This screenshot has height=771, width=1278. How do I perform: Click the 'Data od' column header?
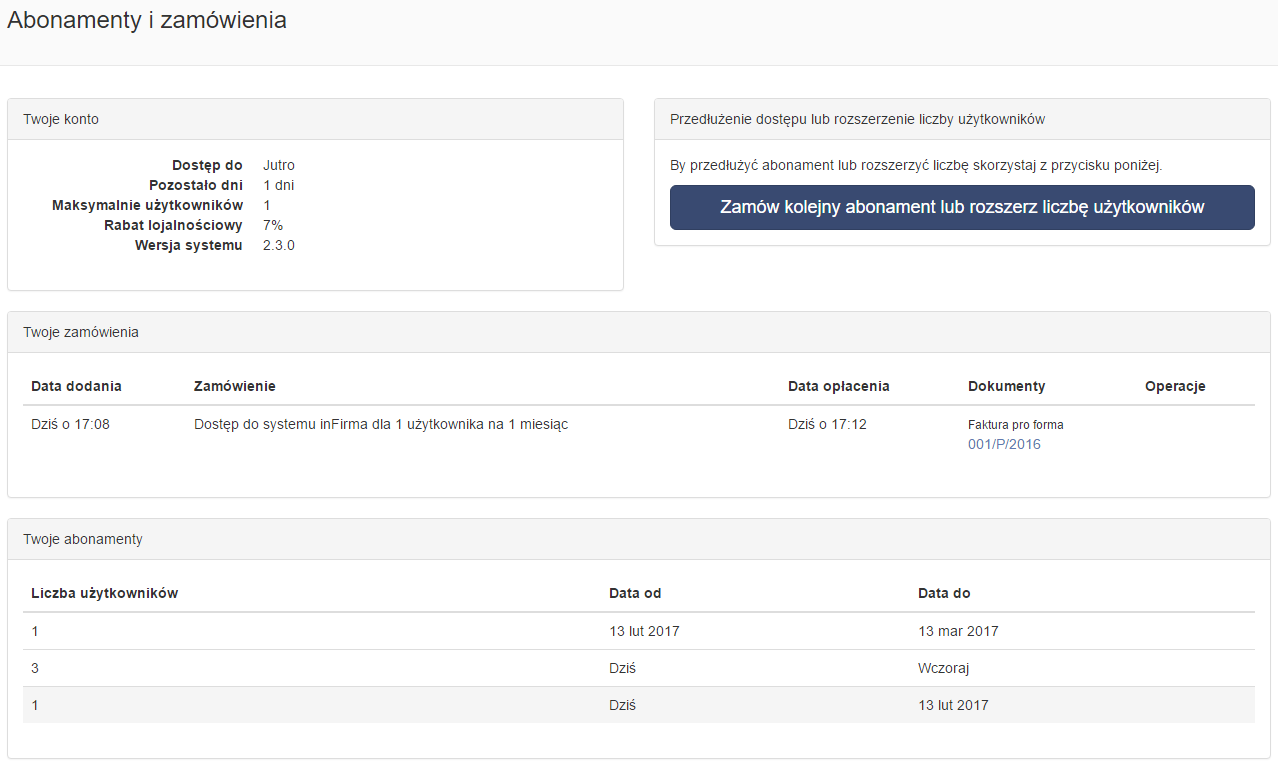635,593
